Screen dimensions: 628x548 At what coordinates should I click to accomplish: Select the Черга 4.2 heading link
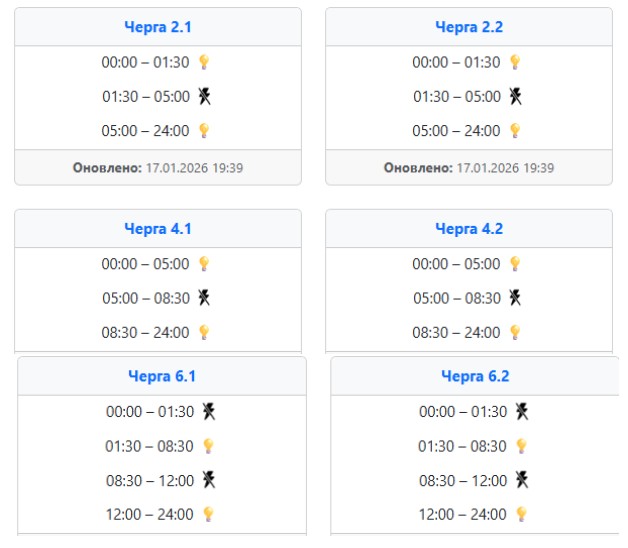[x=469, y=229]
